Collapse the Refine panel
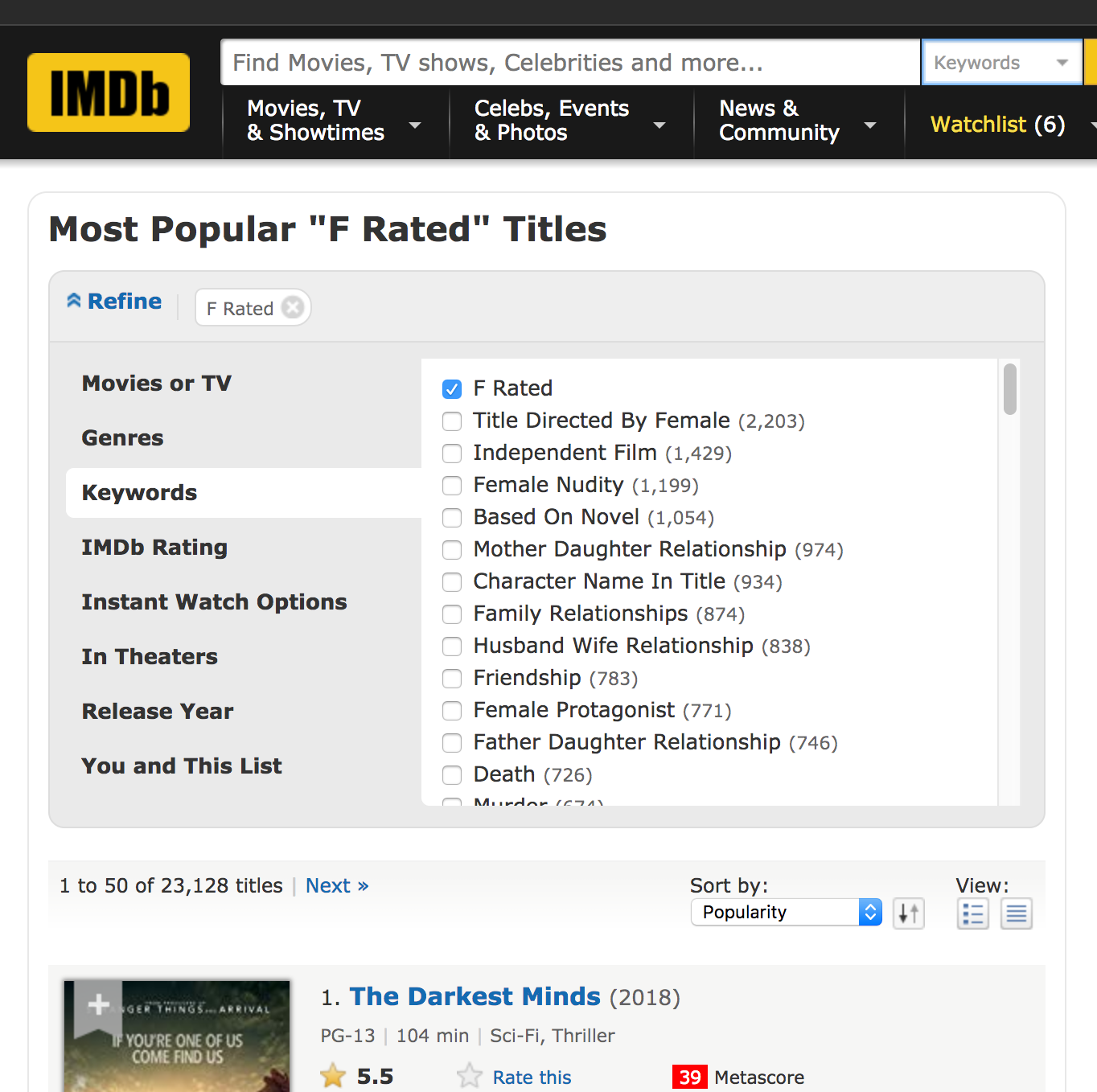 point(113,301)
